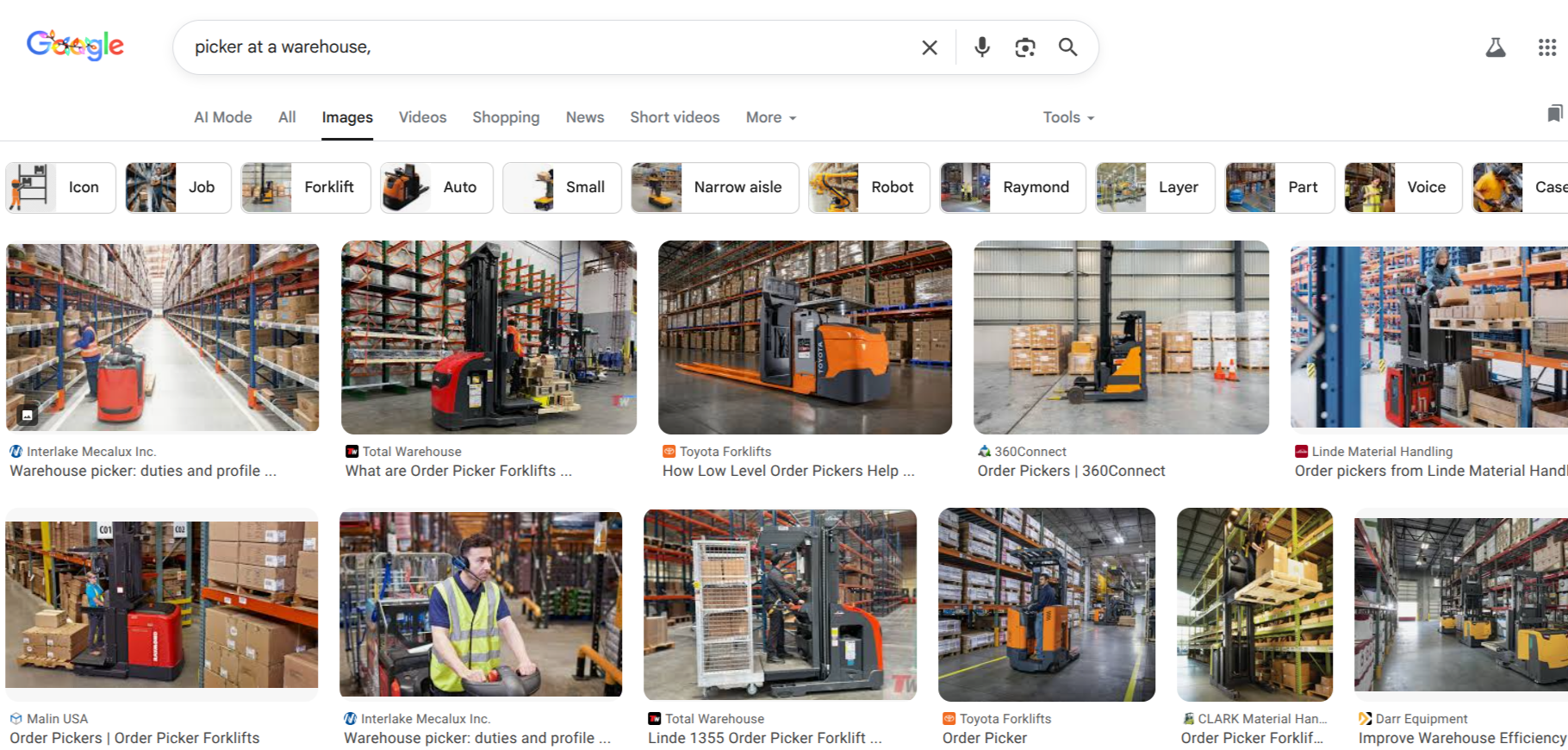Open the Malin USA order picker image
Screen dimensions: 1568x750
pyautogui.click(x=162, y=604)
